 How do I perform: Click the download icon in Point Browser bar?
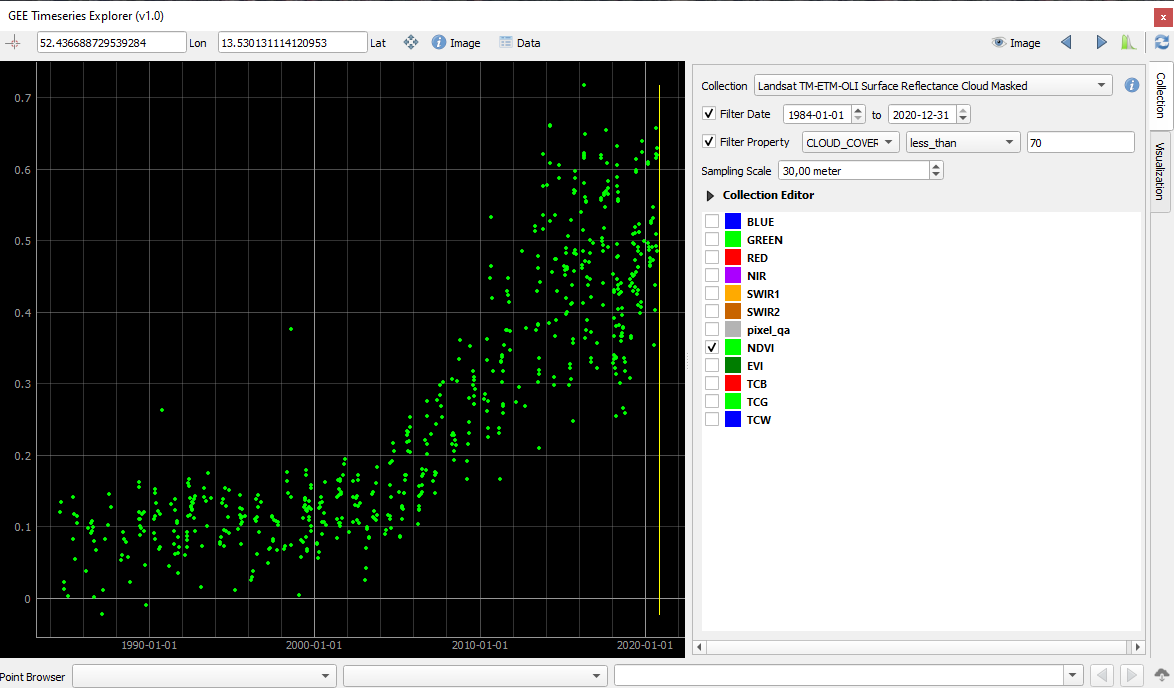point(1161,676)
